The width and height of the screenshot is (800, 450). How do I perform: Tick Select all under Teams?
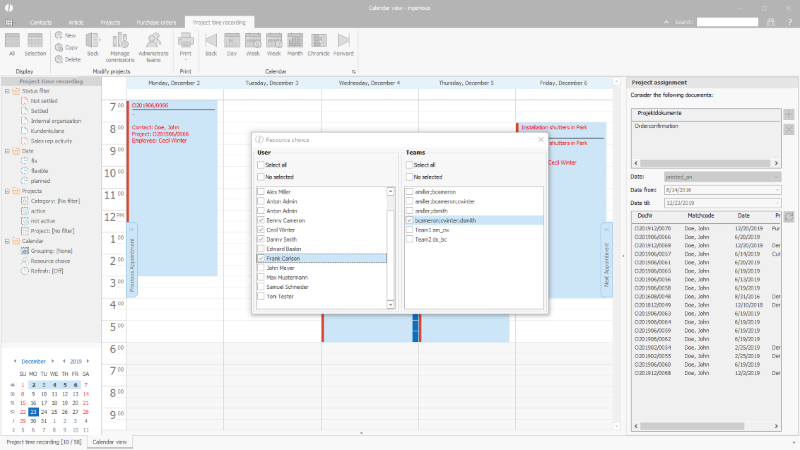click(x=409, y=165)
